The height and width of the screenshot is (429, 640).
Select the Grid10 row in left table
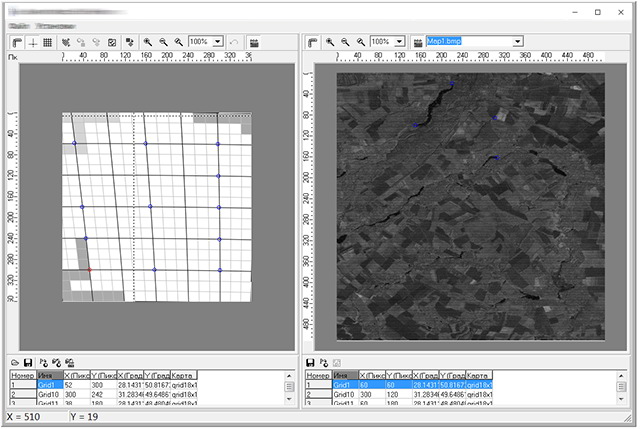[104, 395]
